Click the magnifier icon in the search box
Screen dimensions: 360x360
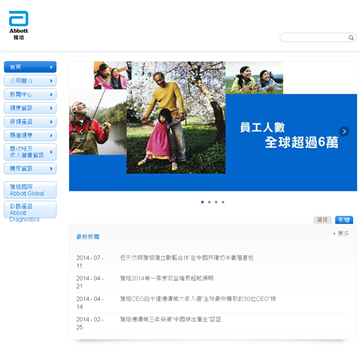tap(351, 38)
